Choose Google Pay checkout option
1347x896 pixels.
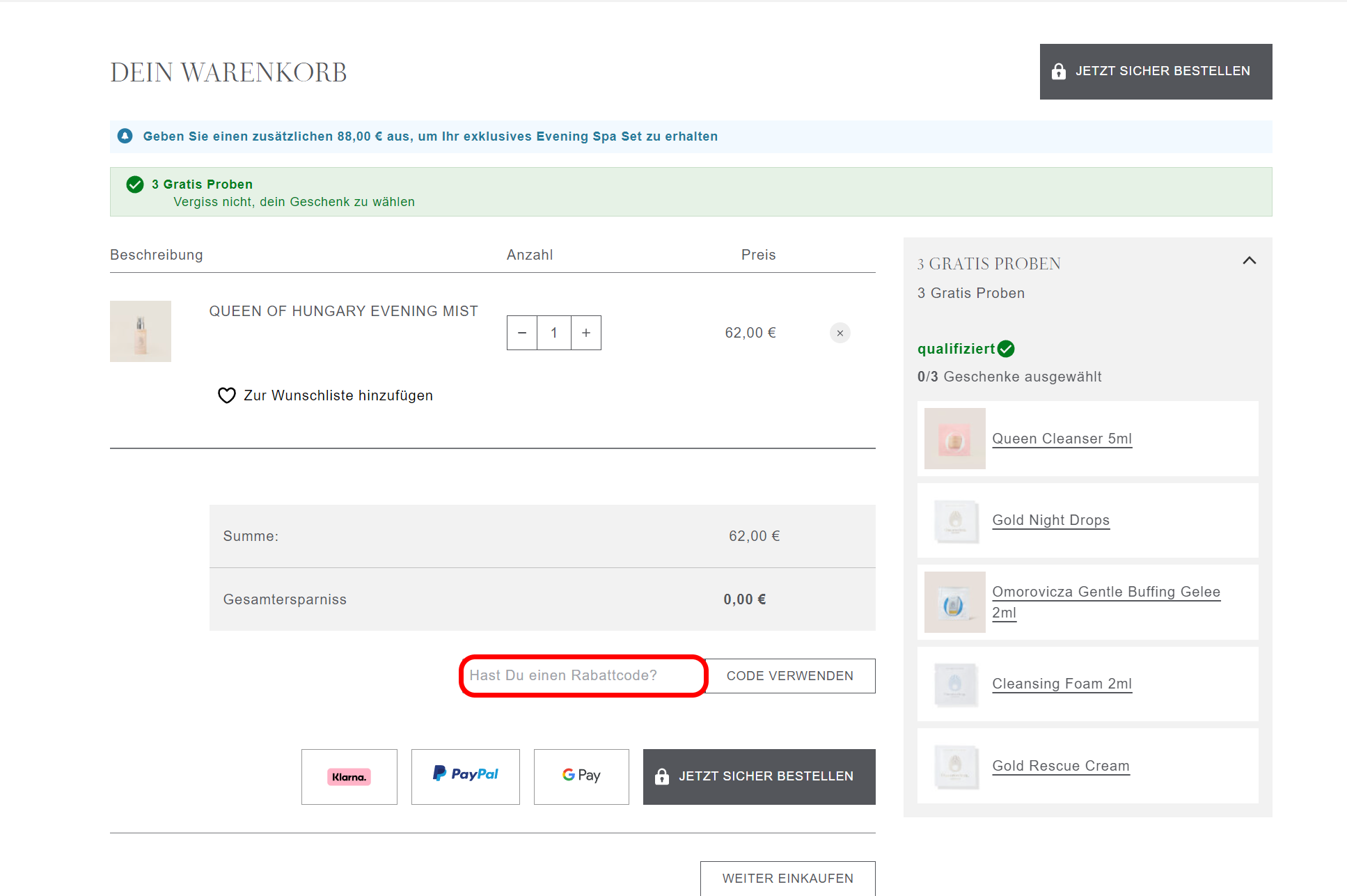[x=581, y=777]
